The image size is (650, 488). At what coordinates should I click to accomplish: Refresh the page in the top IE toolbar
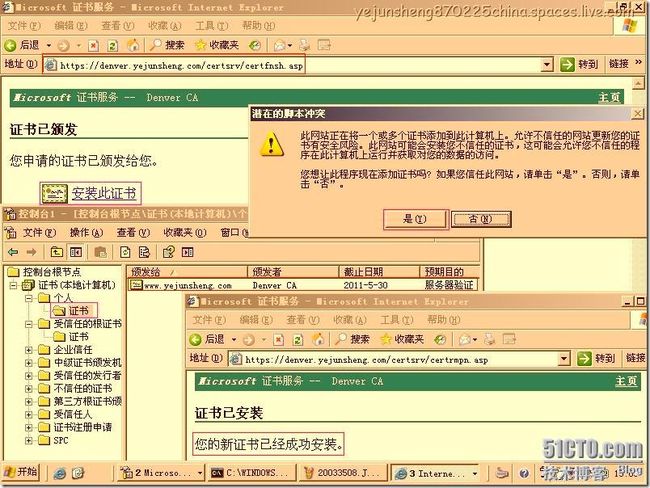pyautogui.click(x=112, y=45)
